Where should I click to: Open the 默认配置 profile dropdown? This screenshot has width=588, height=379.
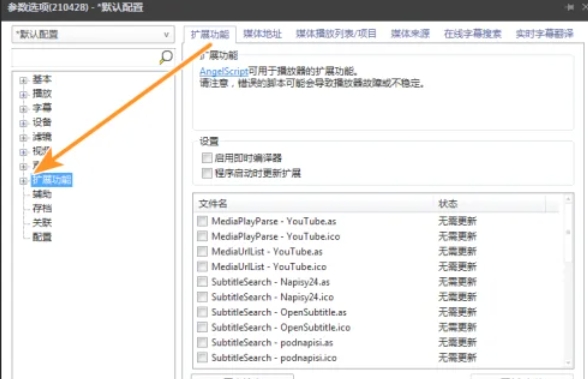coord(93,34)
